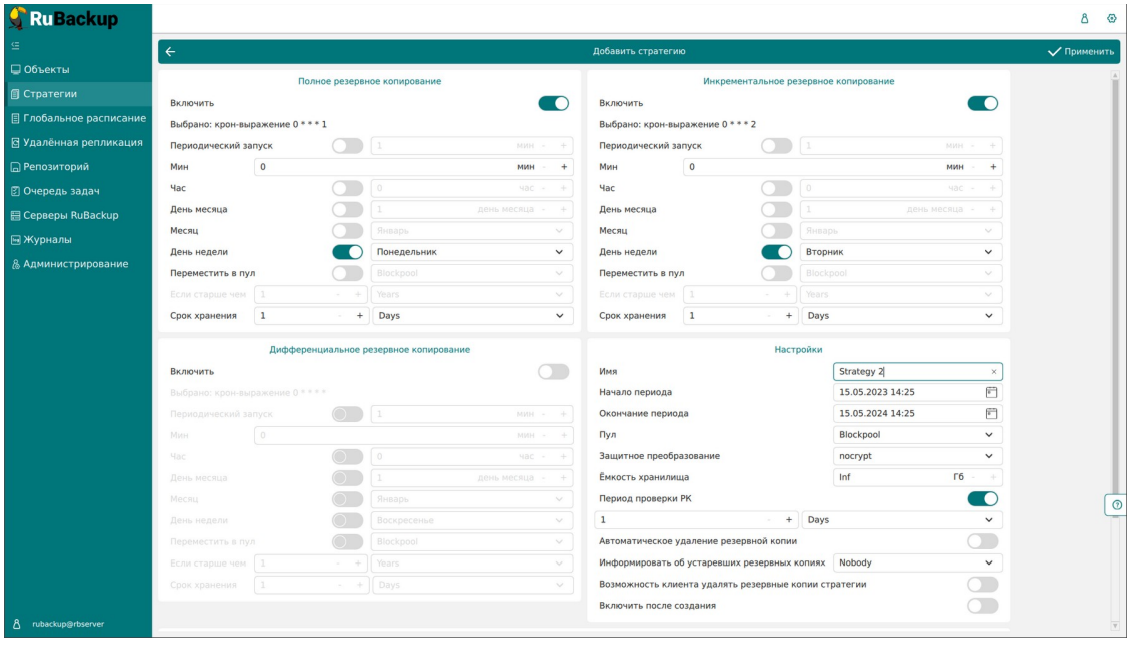
Task: Open Администрирование section
Action: [78, 264]
